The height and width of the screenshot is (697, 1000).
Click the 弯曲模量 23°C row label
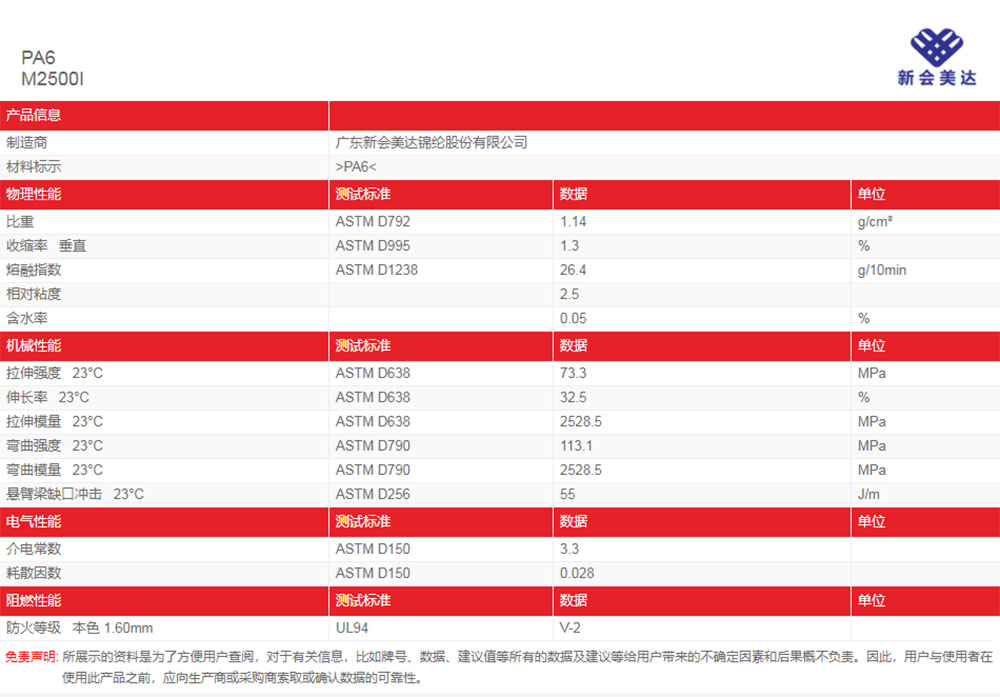[x=54, y=470]
